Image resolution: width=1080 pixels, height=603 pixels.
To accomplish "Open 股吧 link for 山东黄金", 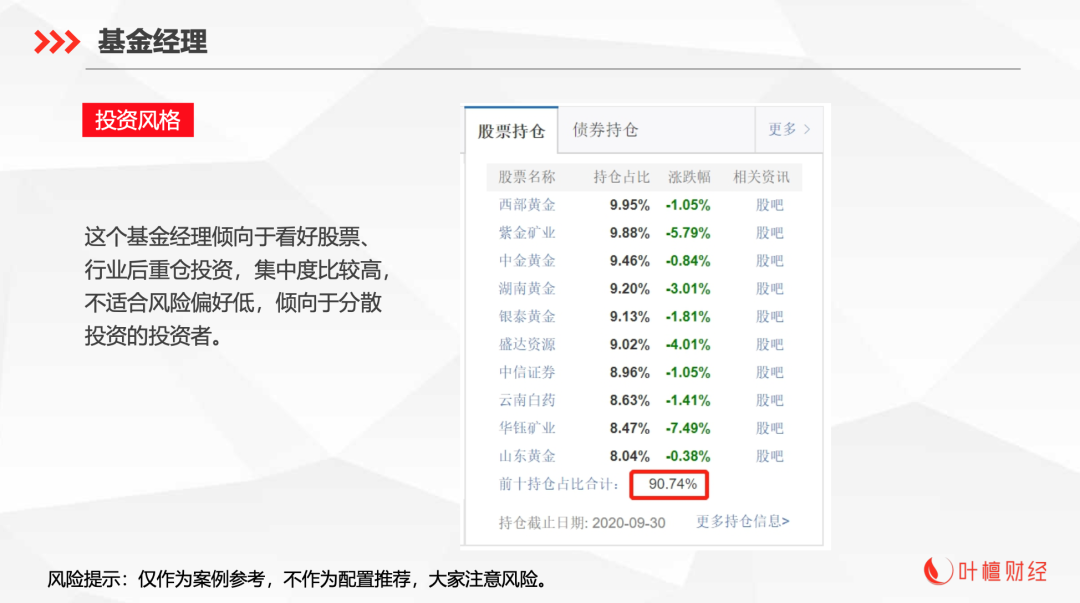I will coord(769,456).
